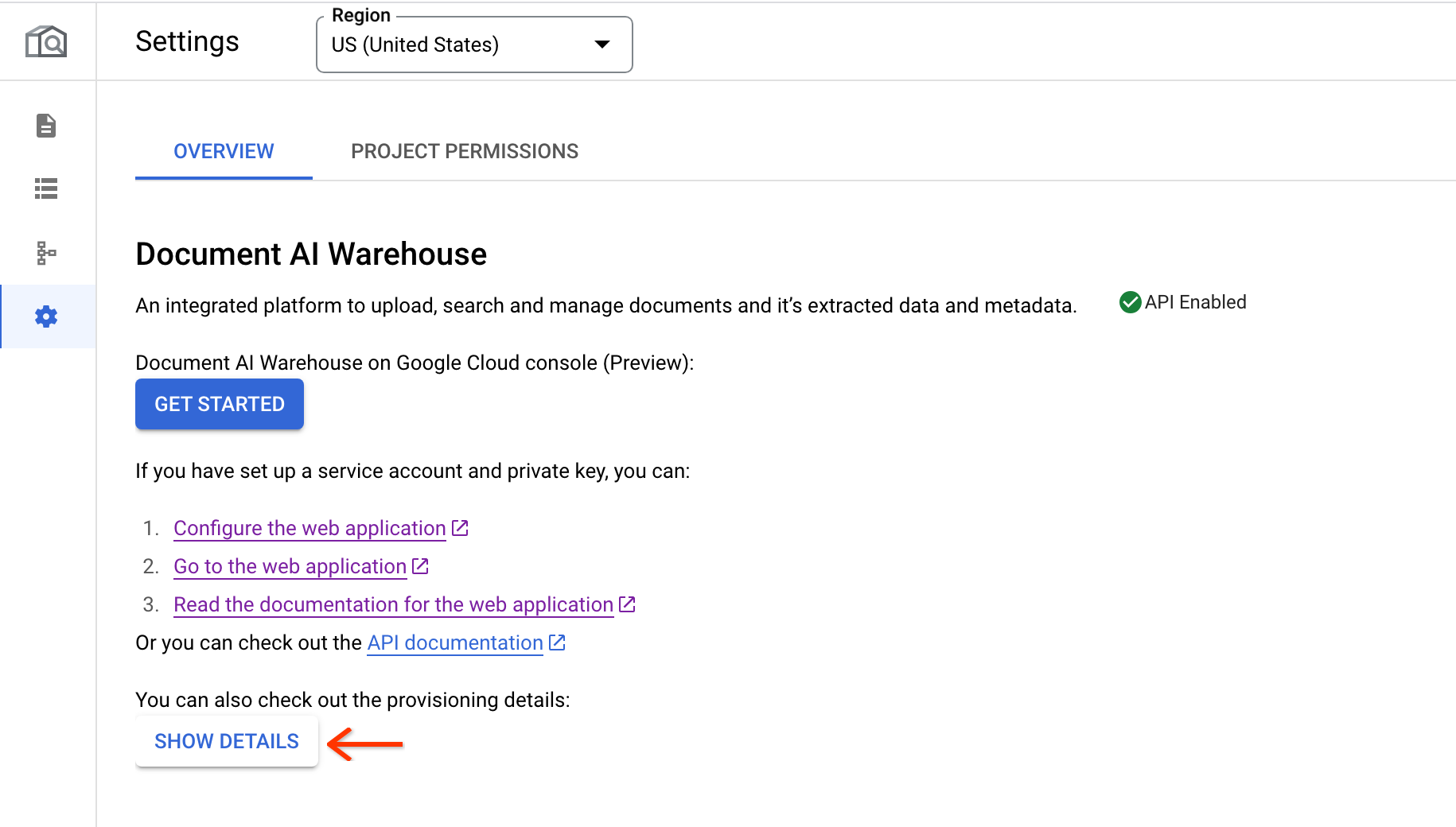Image resolution: width=1456 pixels, height=827 pixels.
Task: Click the Document AI Warehouse logo icon
Action: [x=46, y=41]
